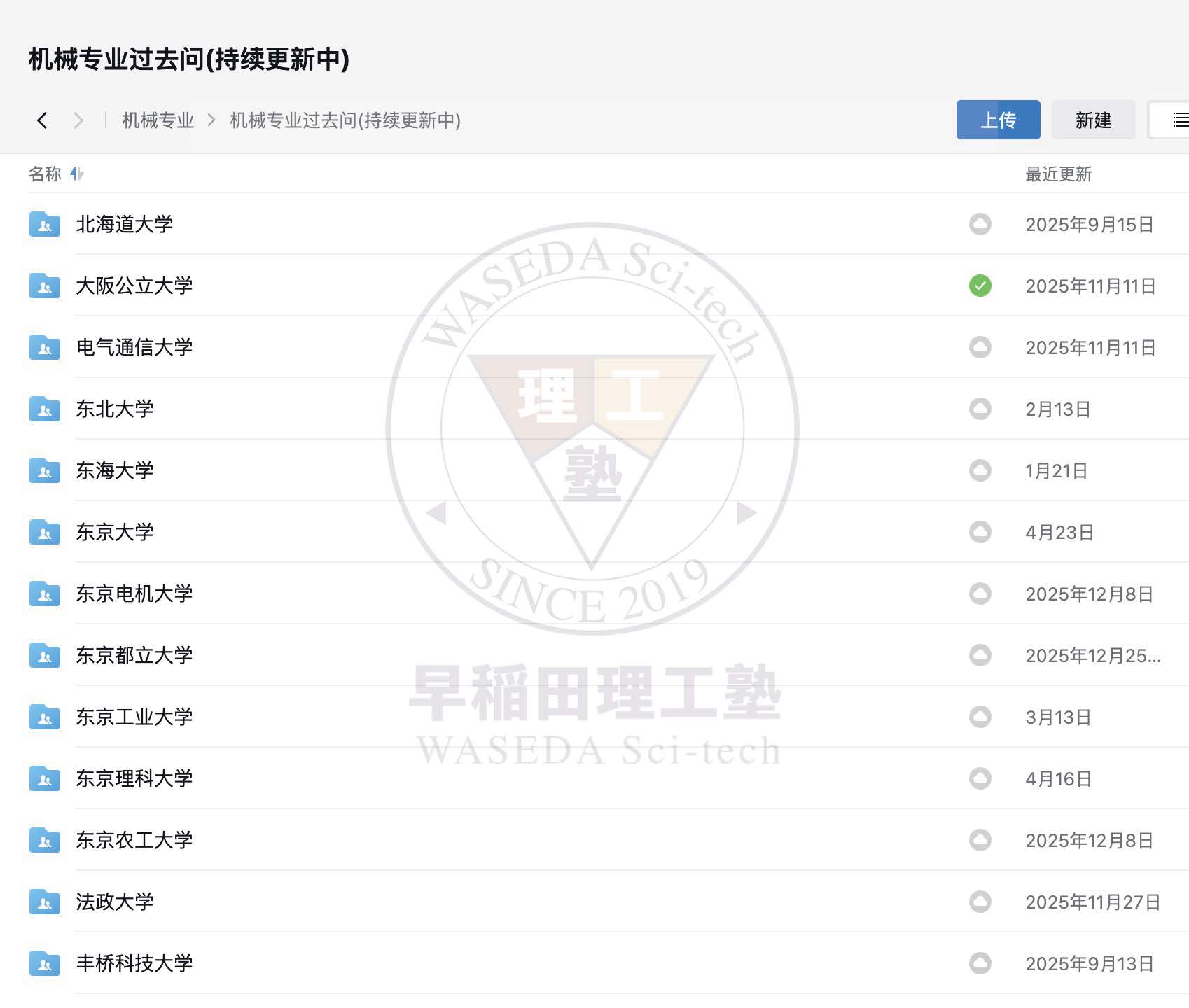Click the 东京电机大学 folder icon
This screenshot has width=1189, height=1008.
[45, 594]
